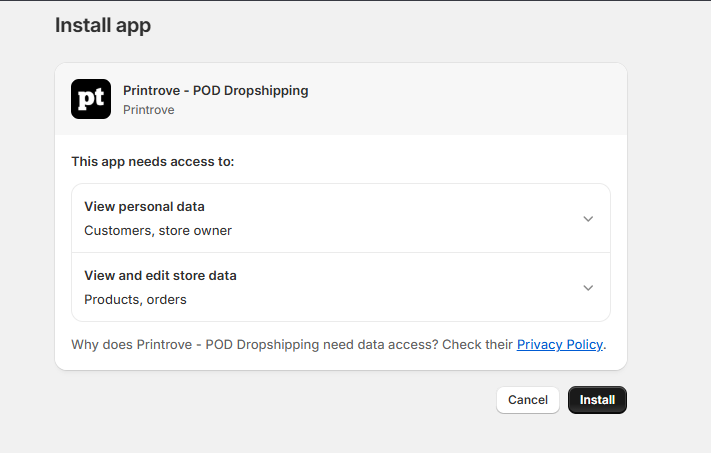Expand the View and edit store data chevron
This screenshot has height=453, width=711.
pyautogui.click(x=588, y=287)
